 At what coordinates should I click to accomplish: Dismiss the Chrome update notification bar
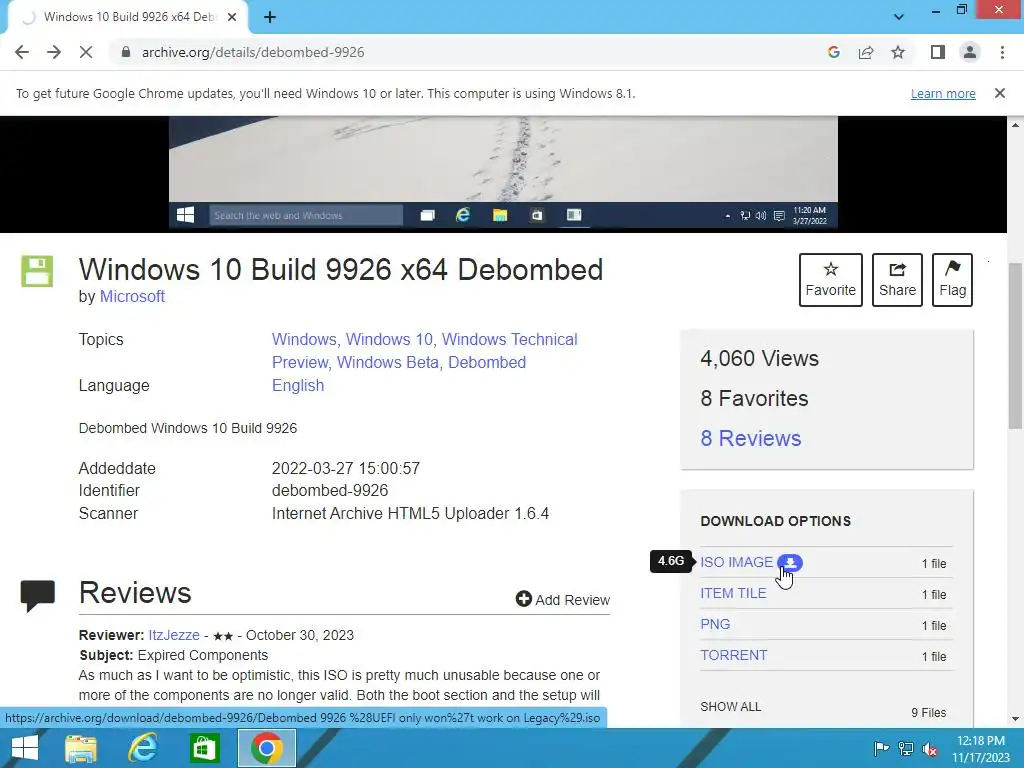click(x=1000, y=93)
